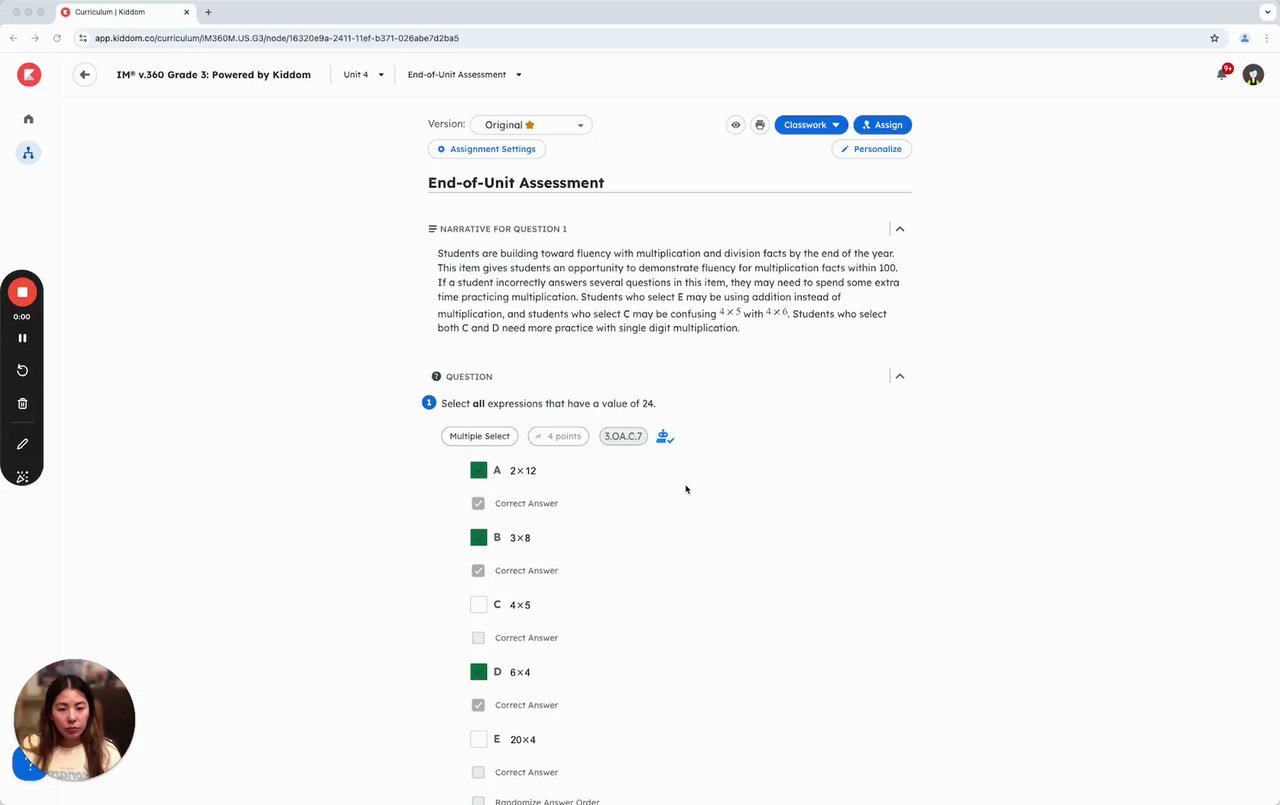Screen dimensions: 1280x805
Task: Check Correct Answer under 20×4
Action: [478, 772]
